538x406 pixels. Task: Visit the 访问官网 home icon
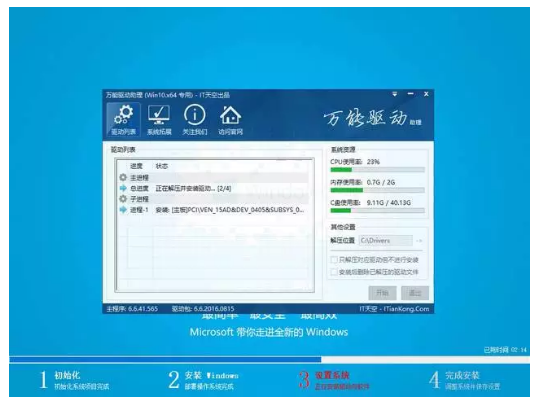(230, 120)
